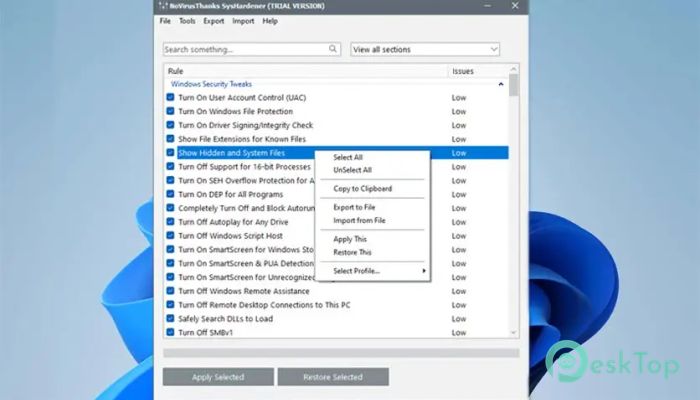
Task: Uncheck 'Turn On Windows File Protection'
Action: [170, 111]
